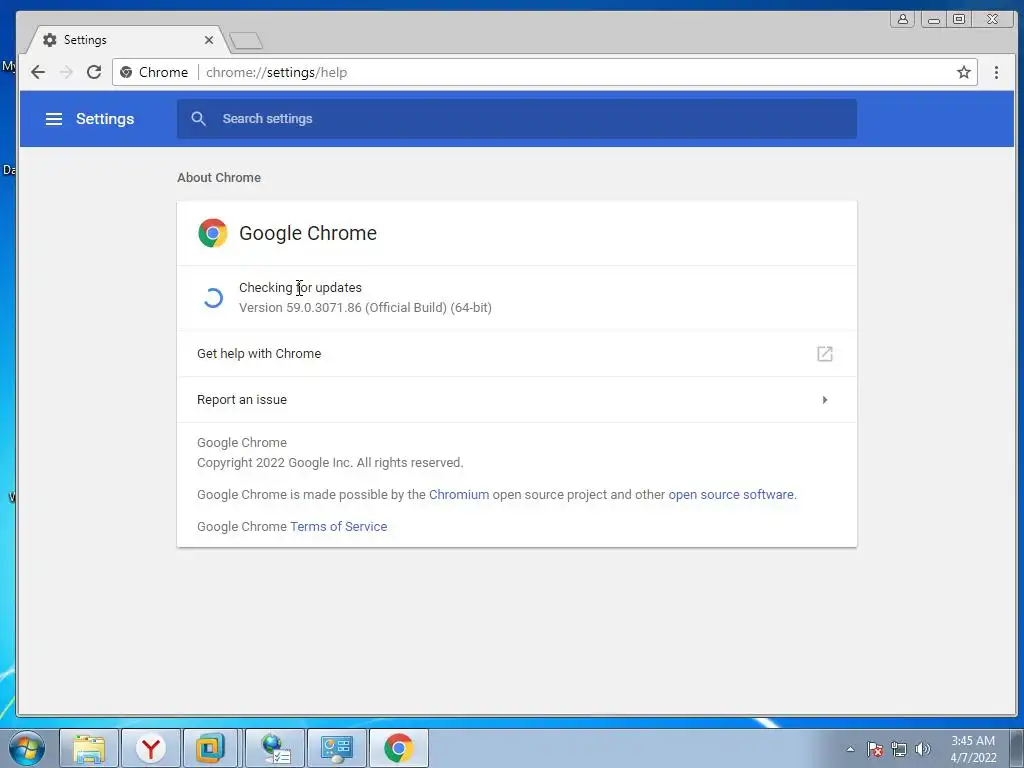Open Get help with Chrome
The width and height of the screenshot is (1024, 768).
click(x=517, y=353)
